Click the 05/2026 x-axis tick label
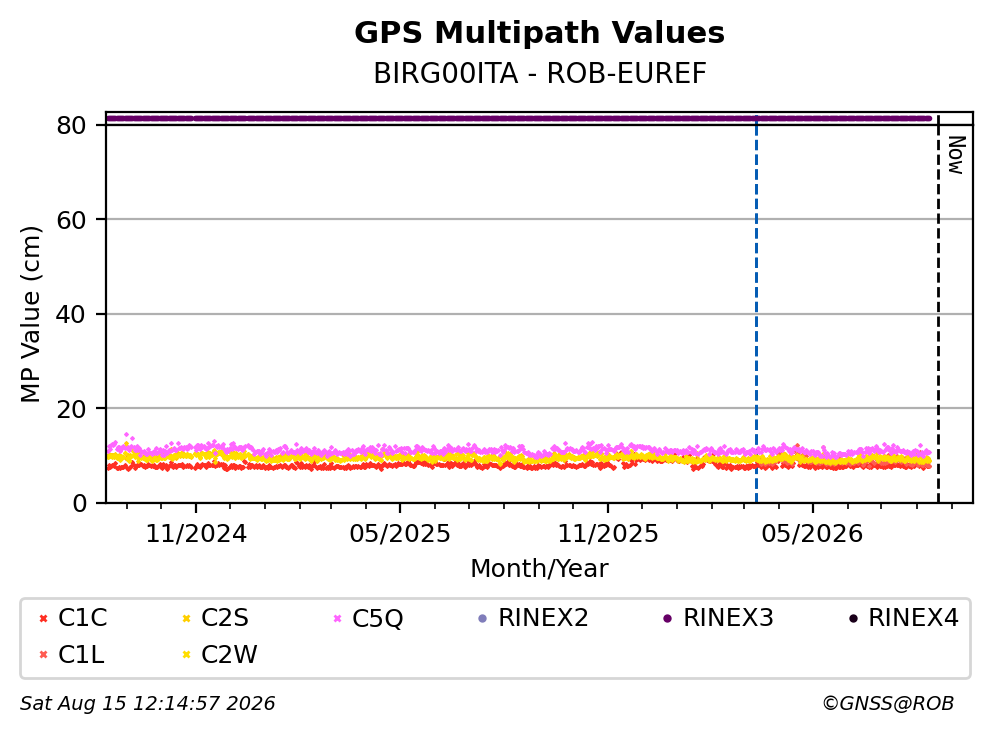The image size is (992, 734). pos(812,534)
